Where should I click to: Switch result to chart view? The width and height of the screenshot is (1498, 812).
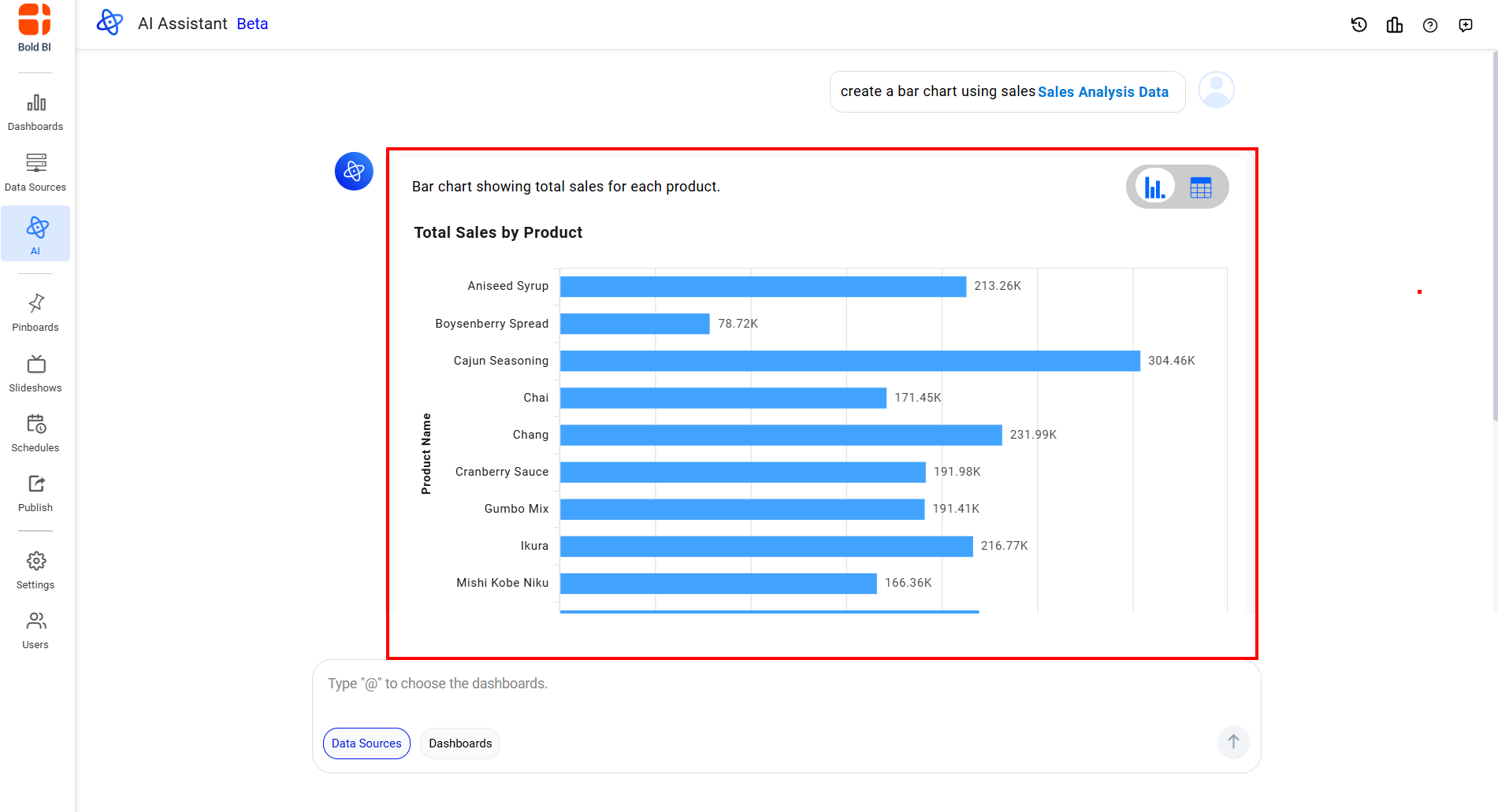pyautogui.click(x=1155, y=187)
